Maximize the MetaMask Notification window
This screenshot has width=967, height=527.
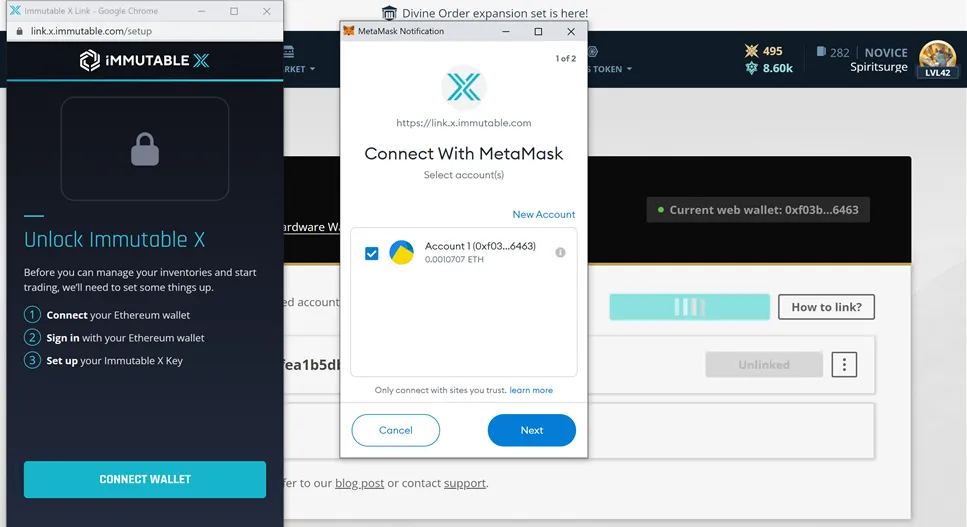click(x=538, y=31)
